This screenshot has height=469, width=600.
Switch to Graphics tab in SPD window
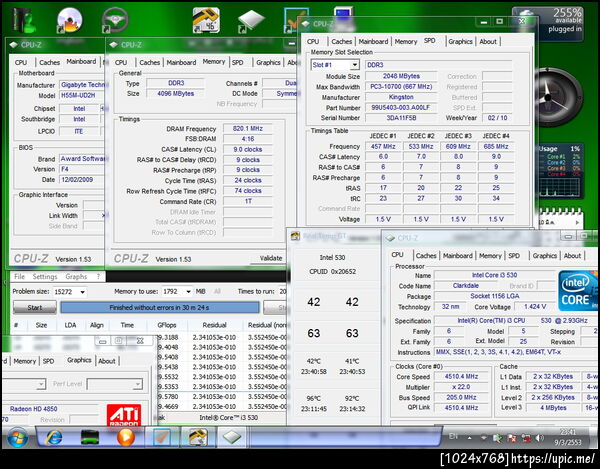pyautogui.click(x=460, y=41)
